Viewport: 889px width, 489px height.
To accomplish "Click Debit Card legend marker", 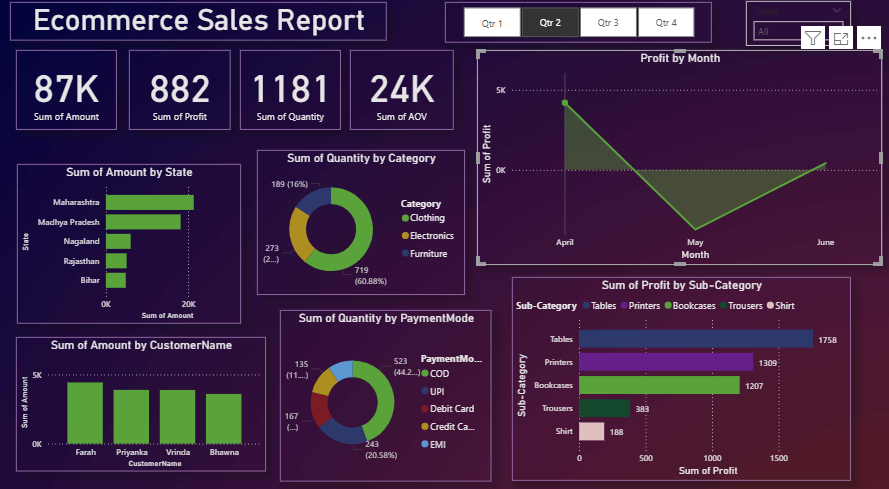I will (x=425, y=409).
